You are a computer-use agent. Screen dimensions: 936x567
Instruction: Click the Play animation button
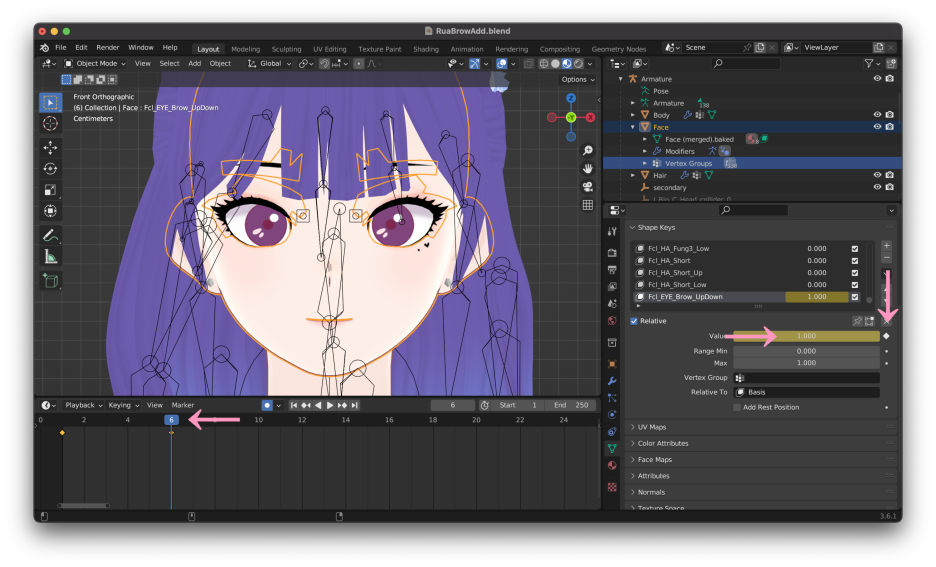pos(330,405)
